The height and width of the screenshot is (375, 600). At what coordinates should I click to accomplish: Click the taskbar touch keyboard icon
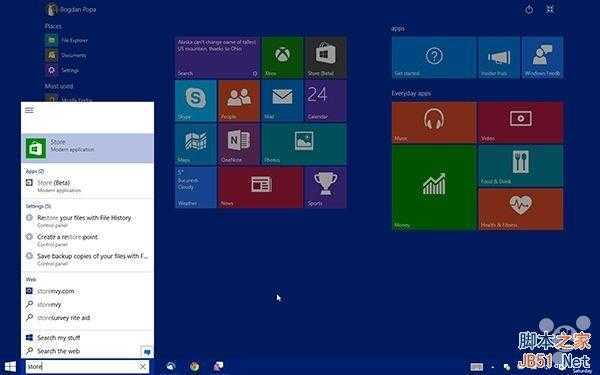476,367
